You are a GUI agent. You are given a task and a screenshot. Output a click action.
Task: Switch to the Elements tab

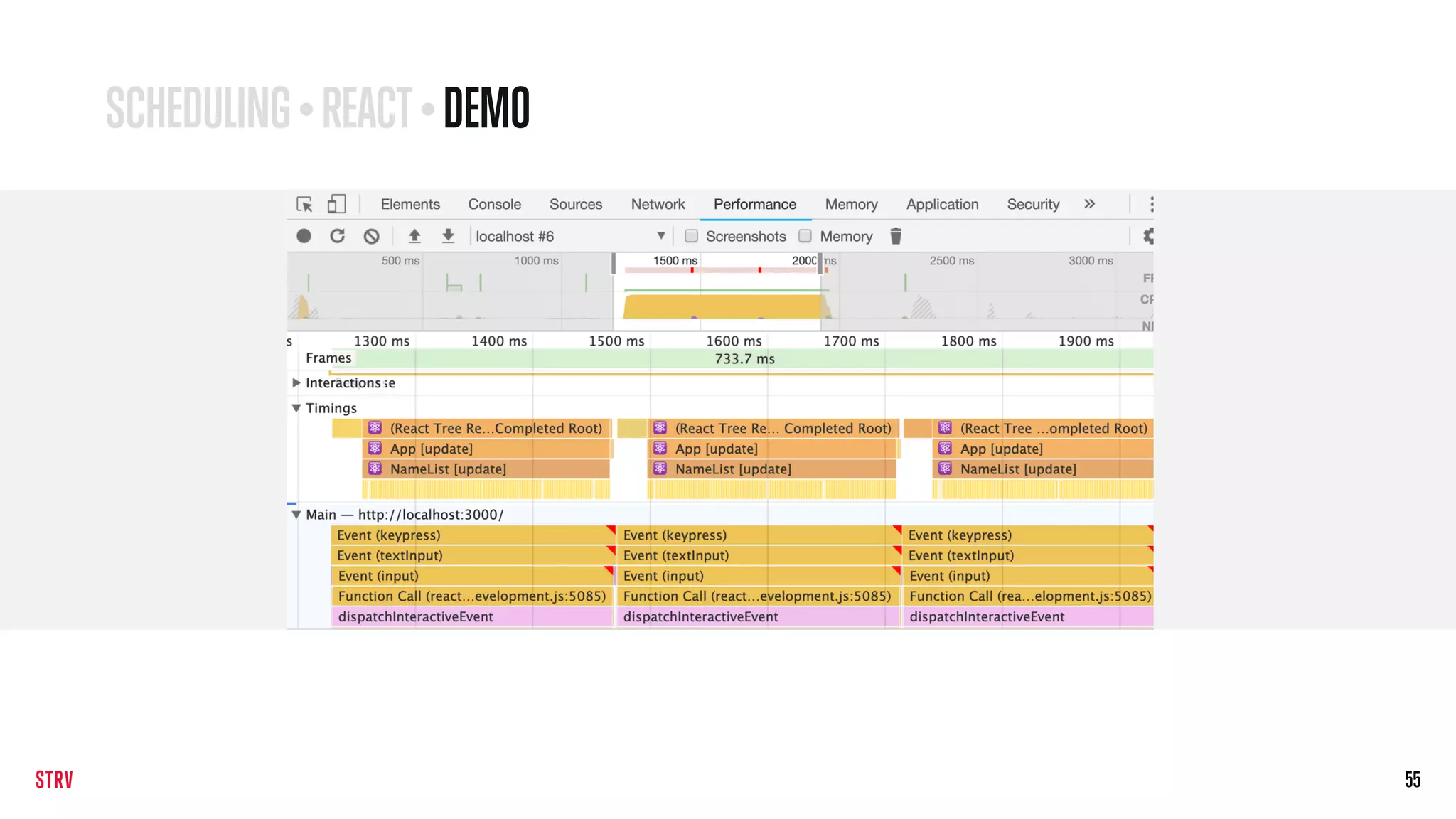coord(410,205)
